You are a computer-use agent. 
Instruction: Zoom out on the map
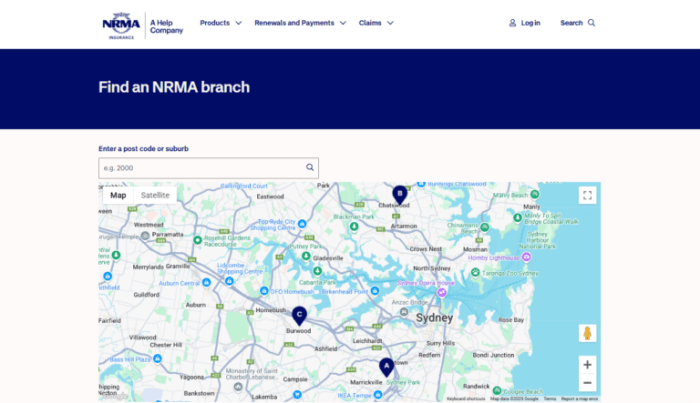click(x=587, y=384)
